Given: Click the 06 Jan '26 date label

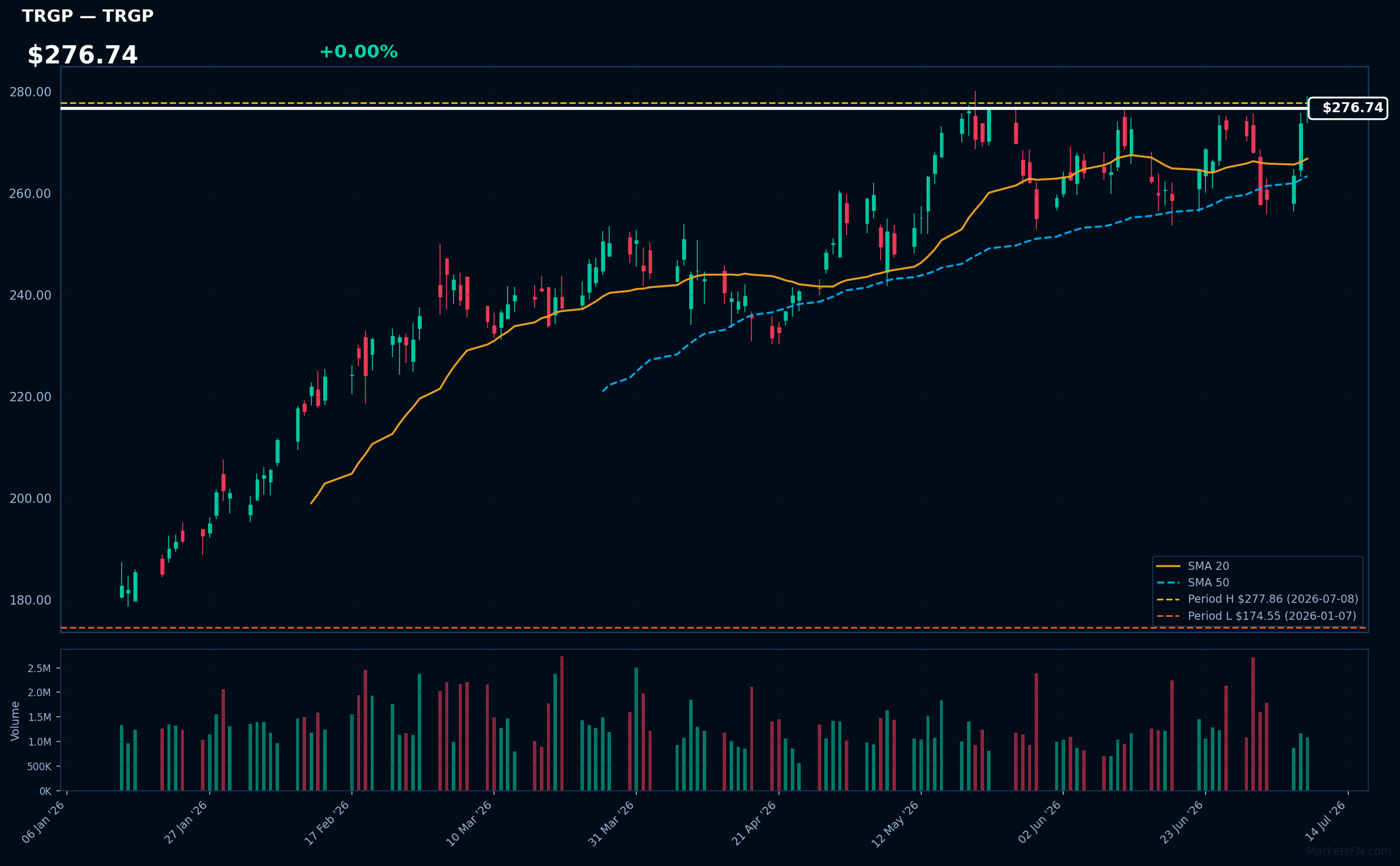Looking at the screenshot, I should [x=43, y=822].
